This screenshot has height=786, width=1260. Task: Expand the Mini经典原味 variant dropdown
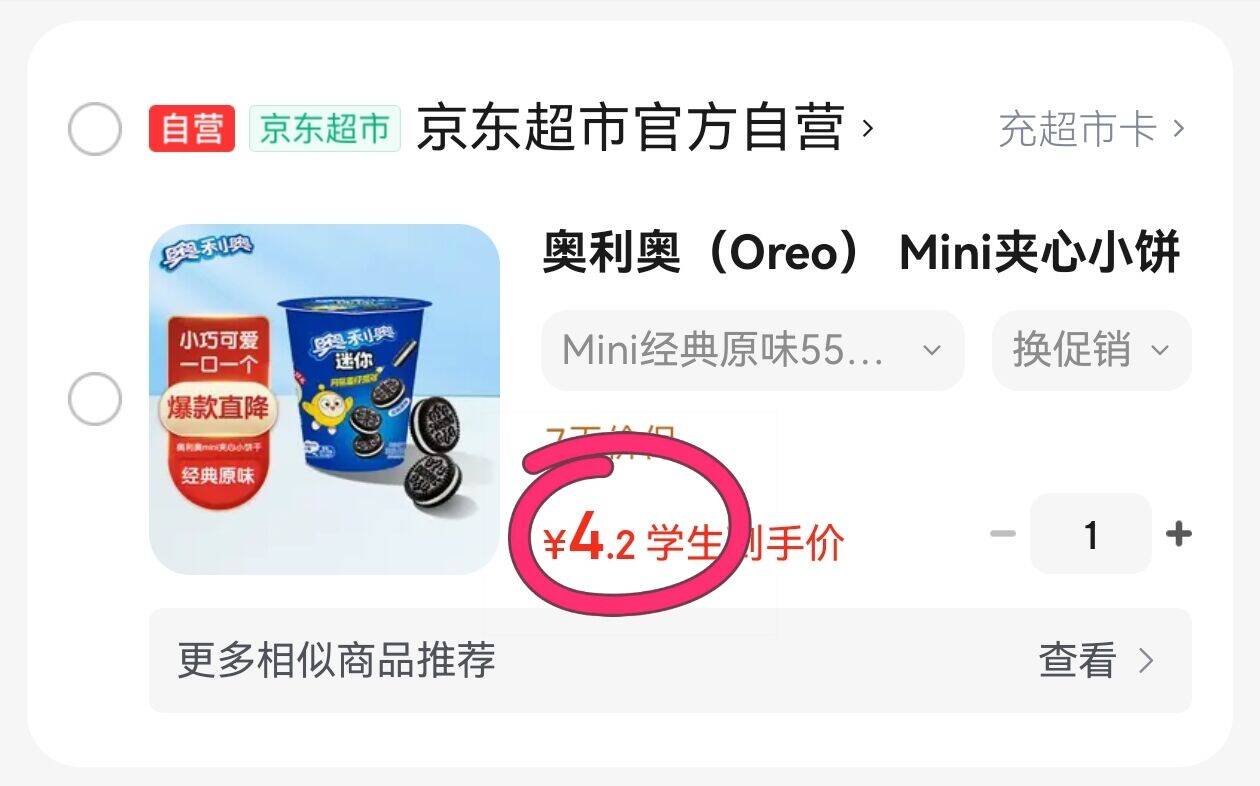753,350
